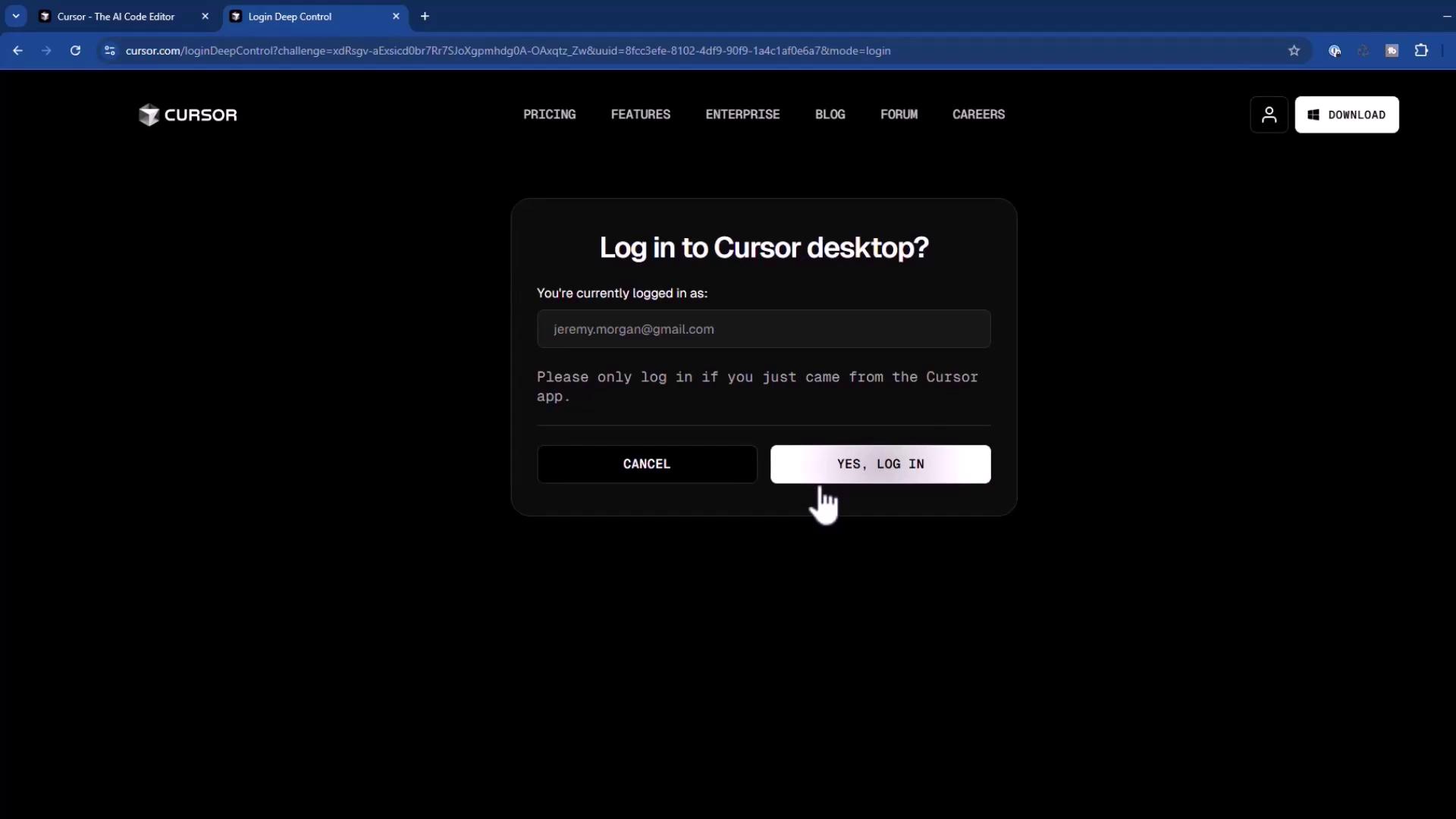Expand the tab search dropdown arrow
This screenshot has width=1456, height=819.
(x=16, y=16)
